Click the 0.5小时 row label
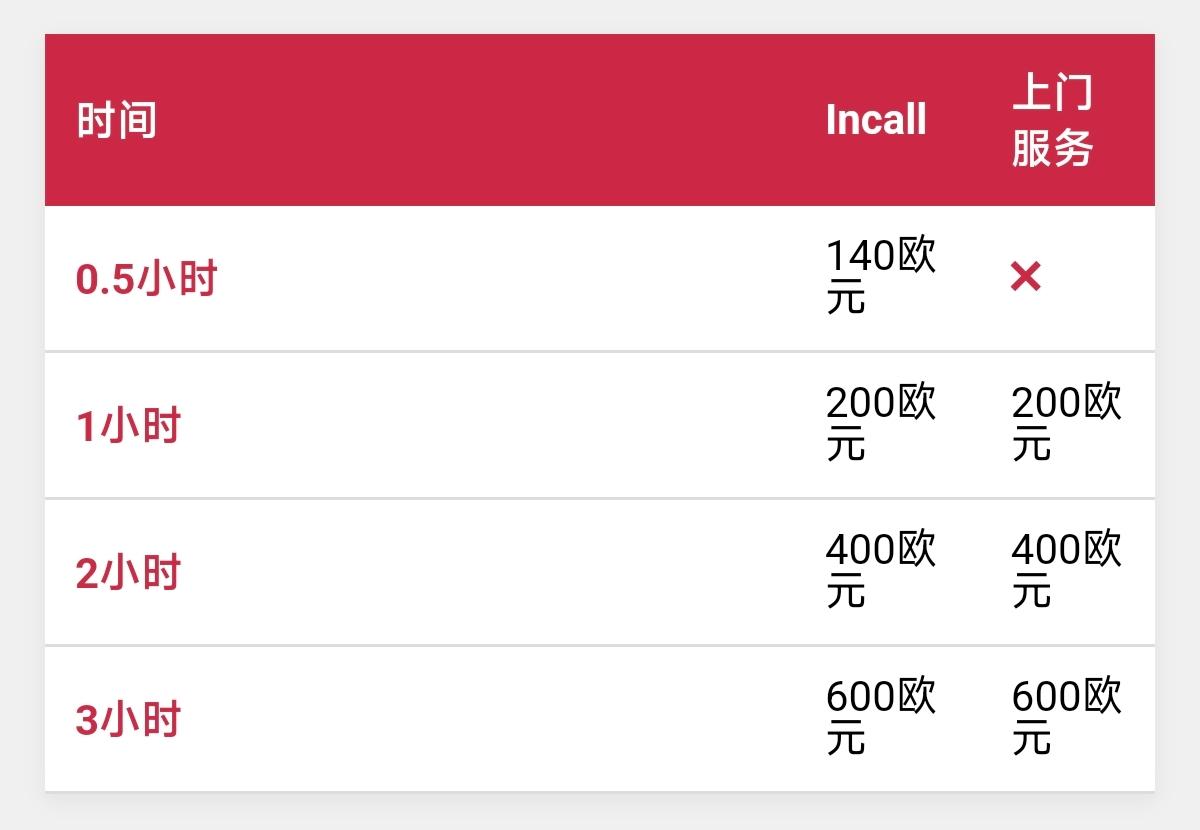Viewport: 1200px width, 830px height. pyautogui.click(x=147, y=279)
